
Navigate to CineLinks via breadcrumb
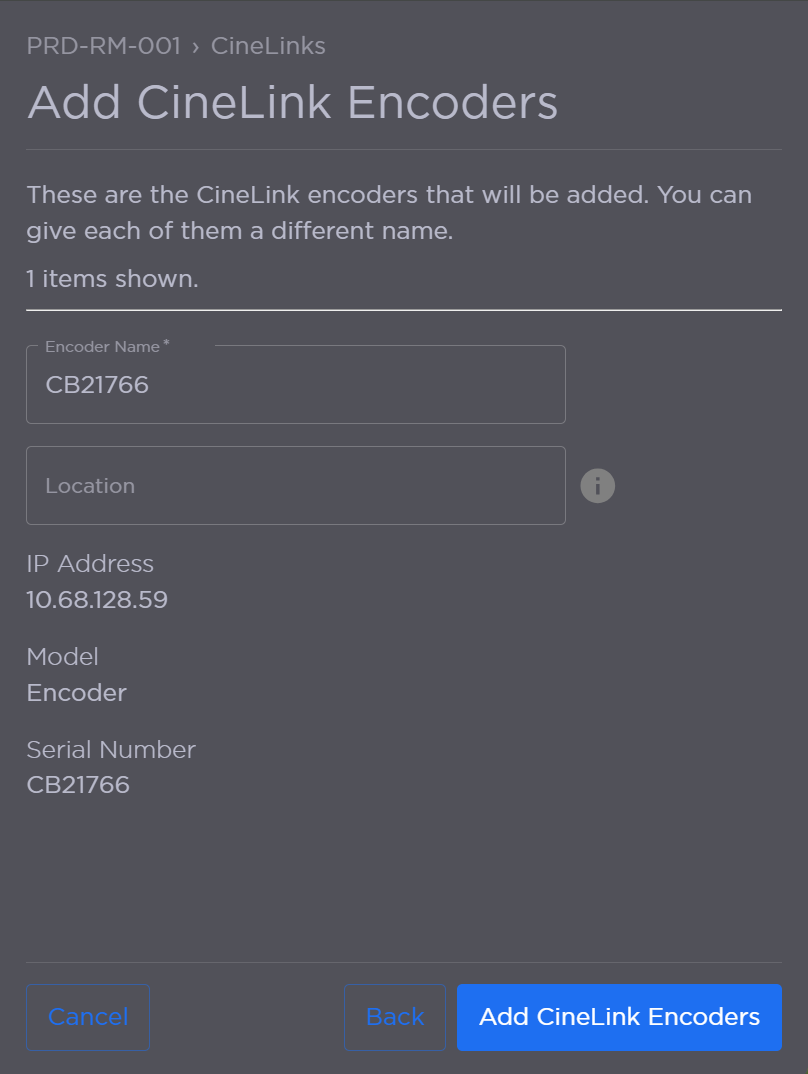point(268,46)
